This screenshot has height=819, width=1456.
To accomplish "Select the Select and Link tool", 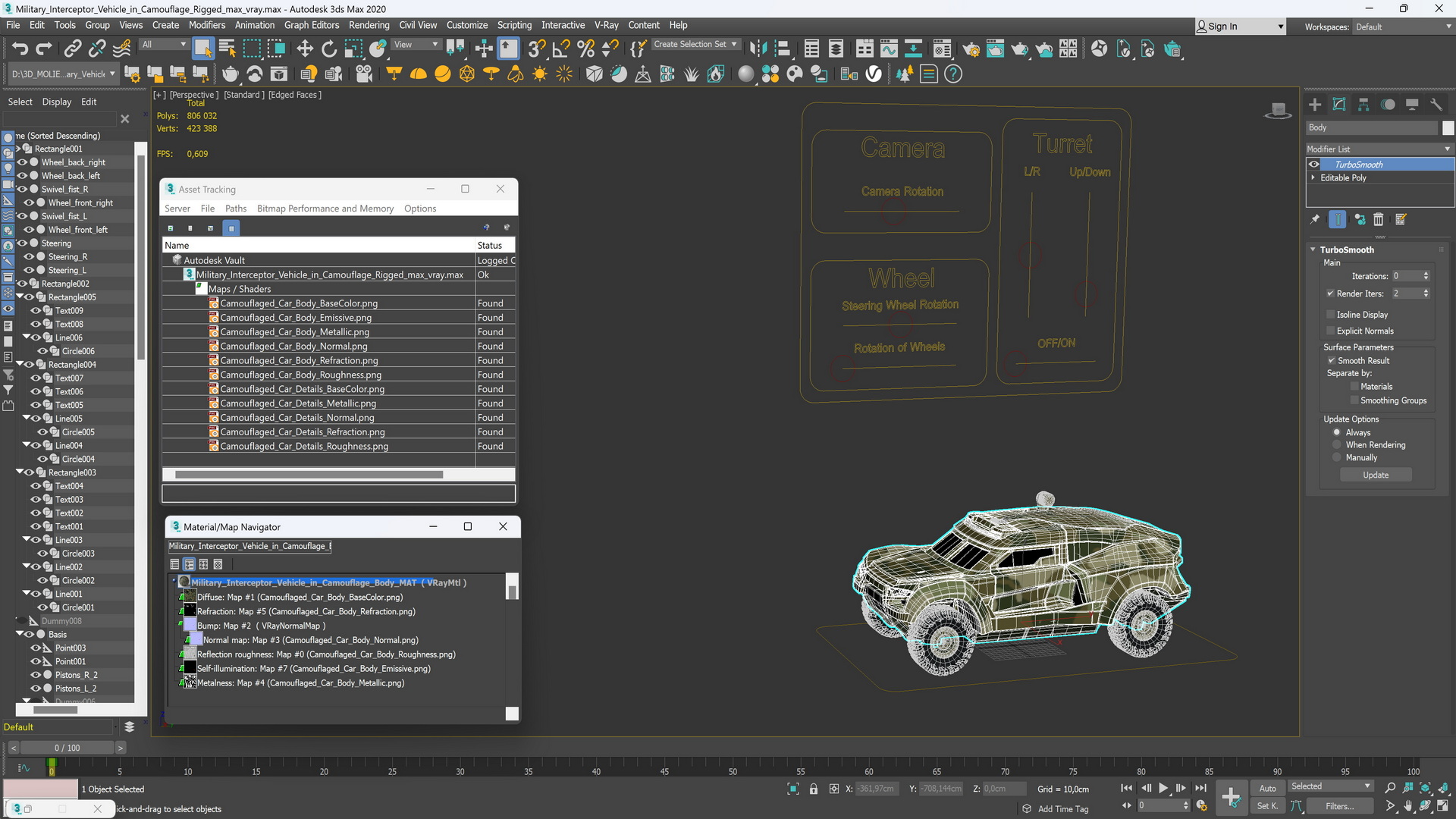I will tap(72, 49).
